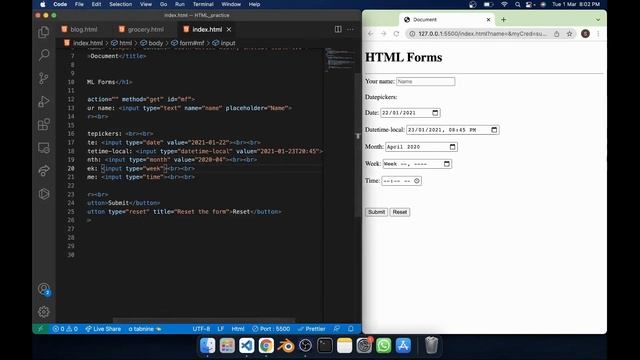Image resolution: width=640 pixels, height=360 pixels.
Task: Reload the page in Chrome
Action: [396, 34]
